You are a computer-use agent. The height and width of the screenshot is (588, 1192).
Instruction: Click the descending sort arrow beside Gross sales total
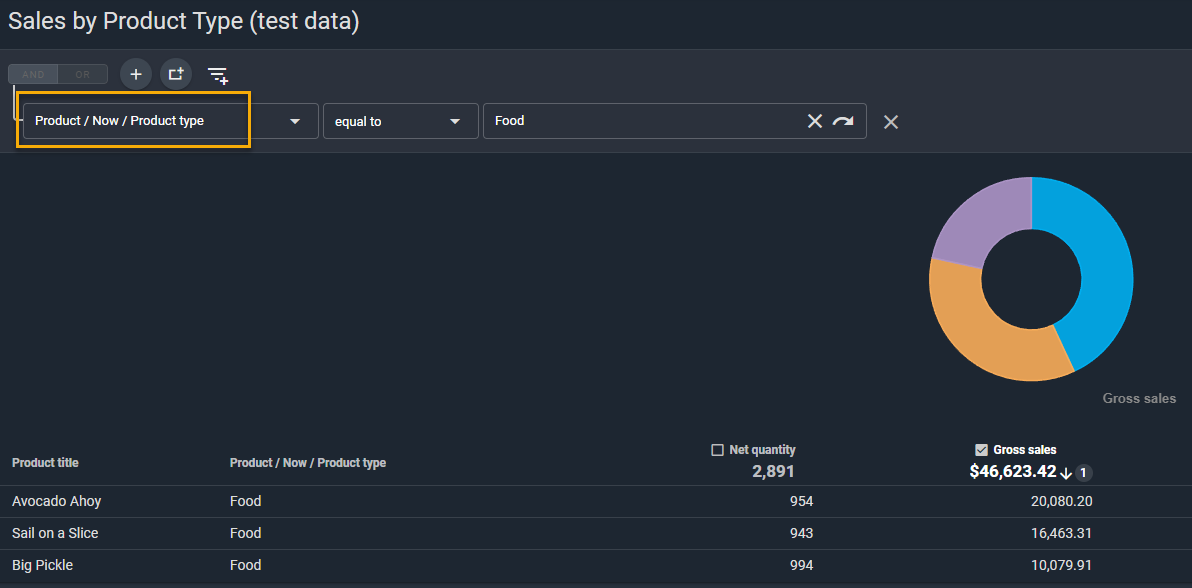click(1067, 473)
